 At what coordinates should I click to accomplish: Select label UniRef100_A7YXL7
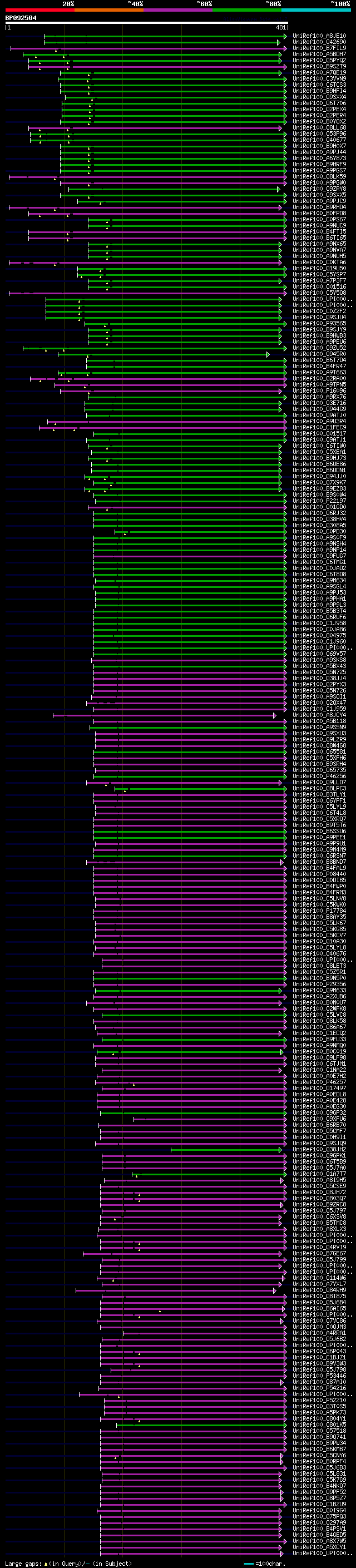tap(319, 1284)
